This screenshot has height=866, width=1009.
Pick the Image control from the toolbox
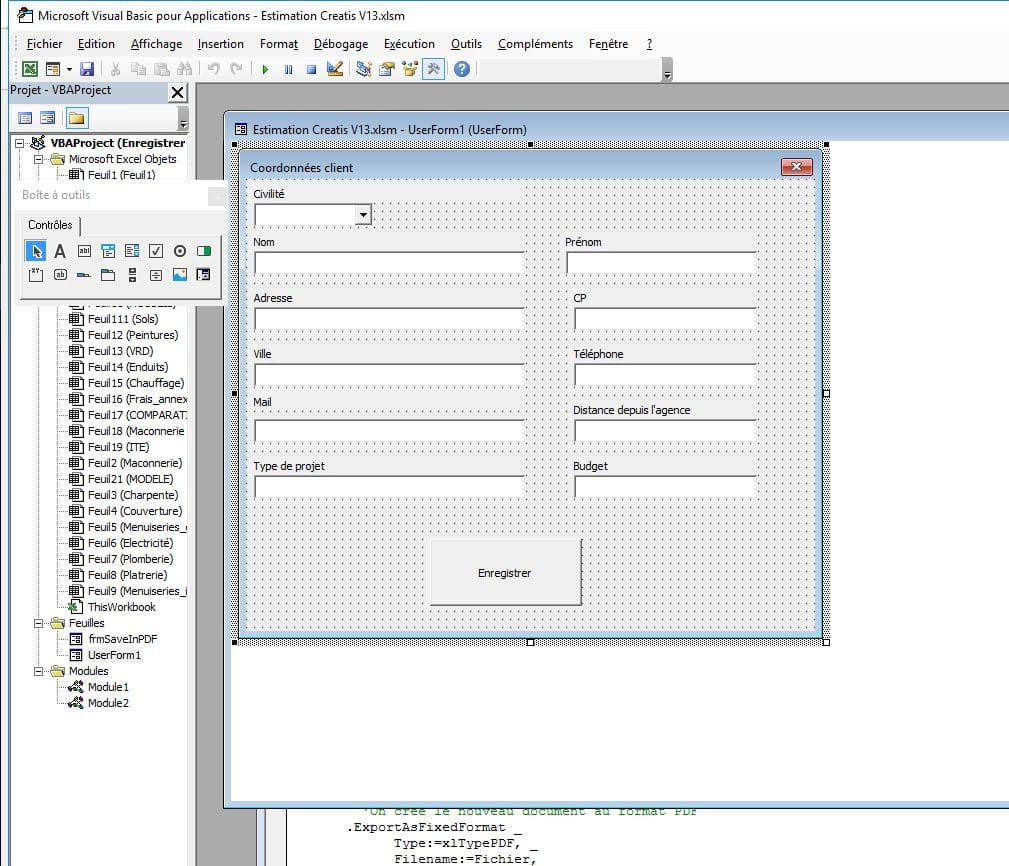click(x=180, y=274)
